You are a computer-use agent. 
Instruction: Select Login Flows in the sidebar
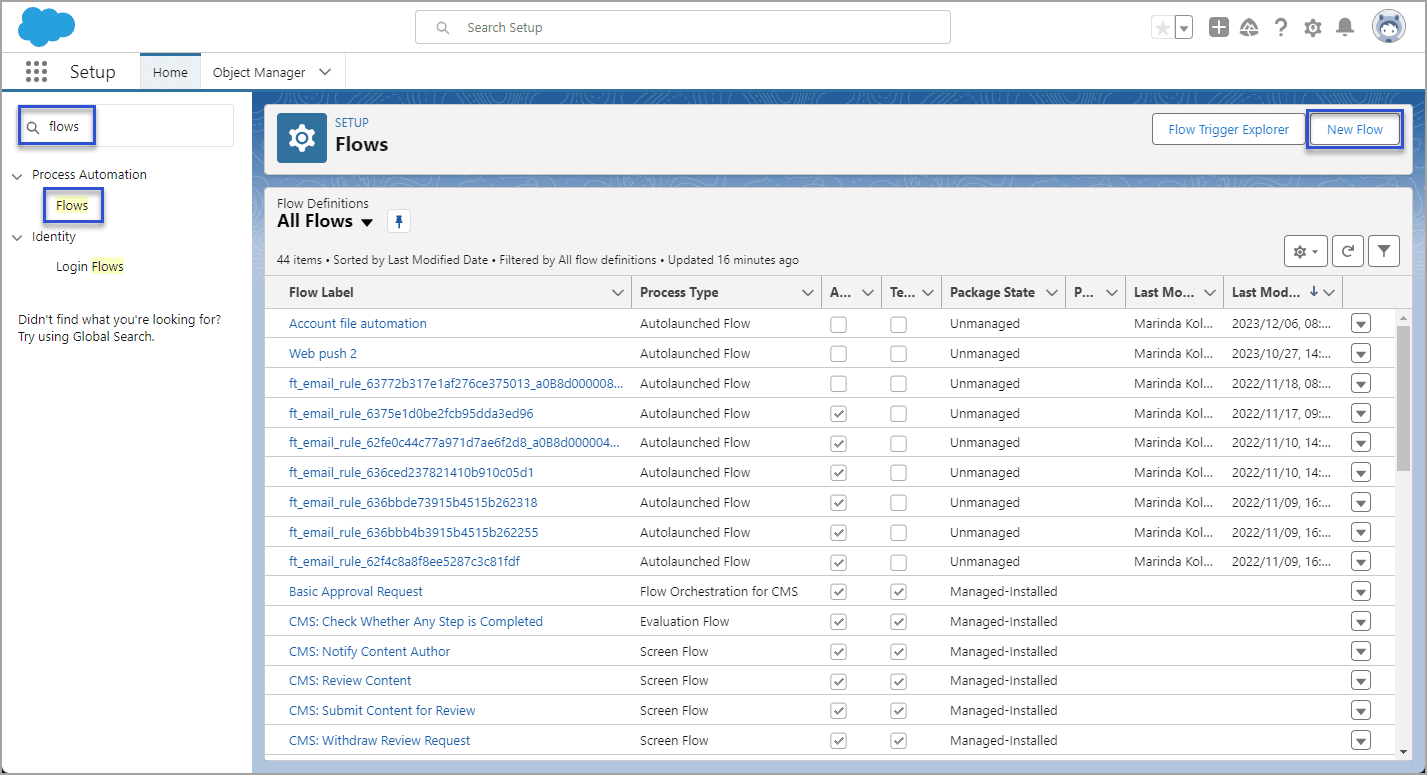[x=90, y=266]
